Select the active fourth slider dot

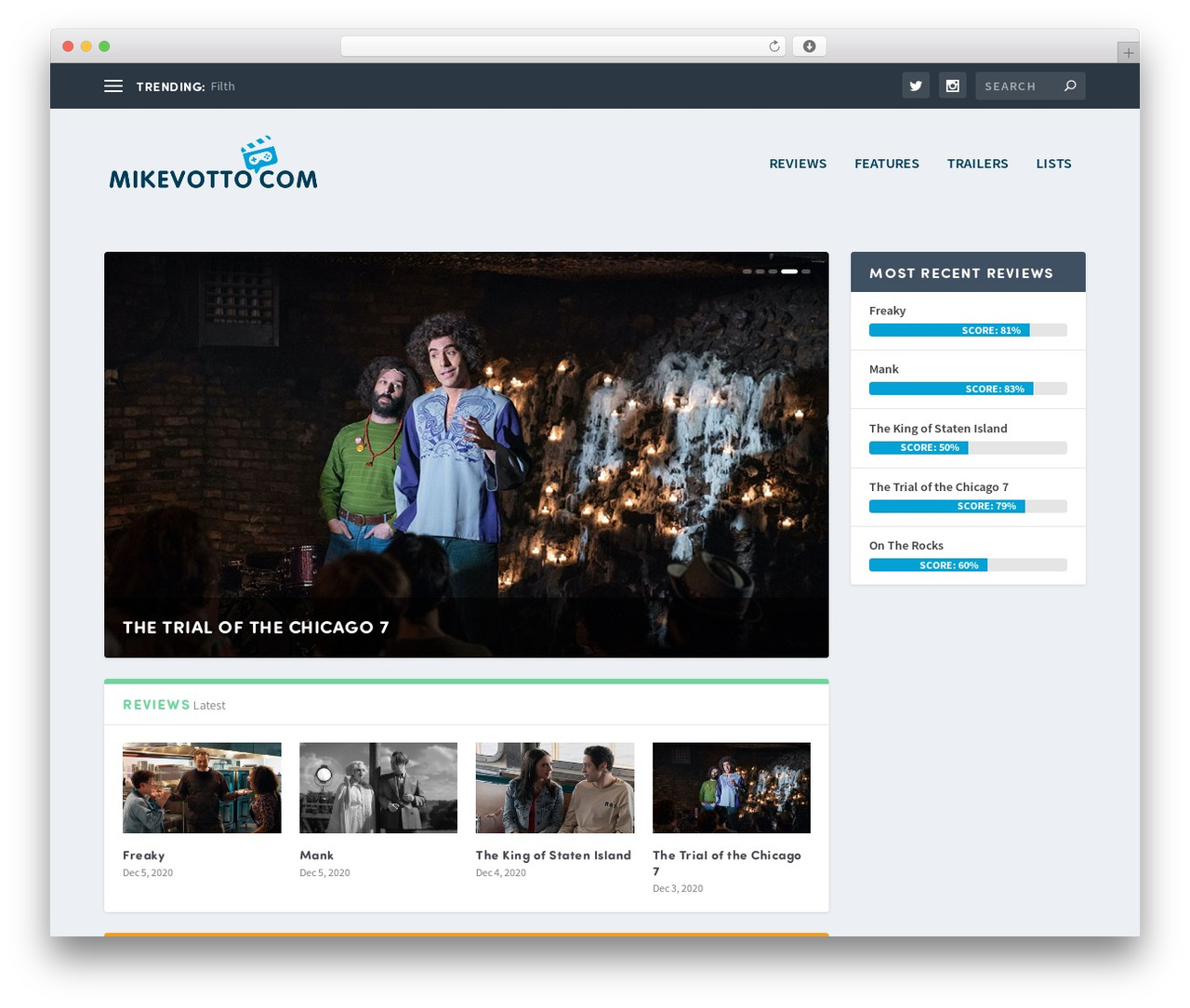click(789, 272)
